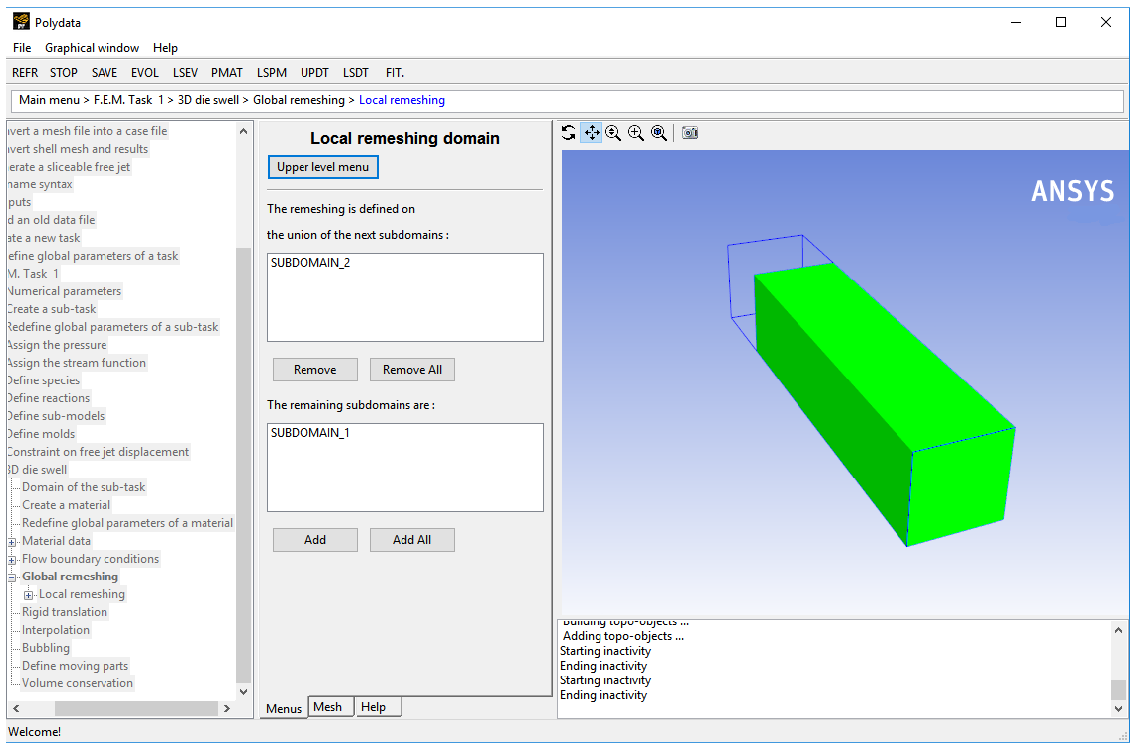Activate the pan view tool
Image resolution: width=1136 pixels, height=751 pixels.
591,132
